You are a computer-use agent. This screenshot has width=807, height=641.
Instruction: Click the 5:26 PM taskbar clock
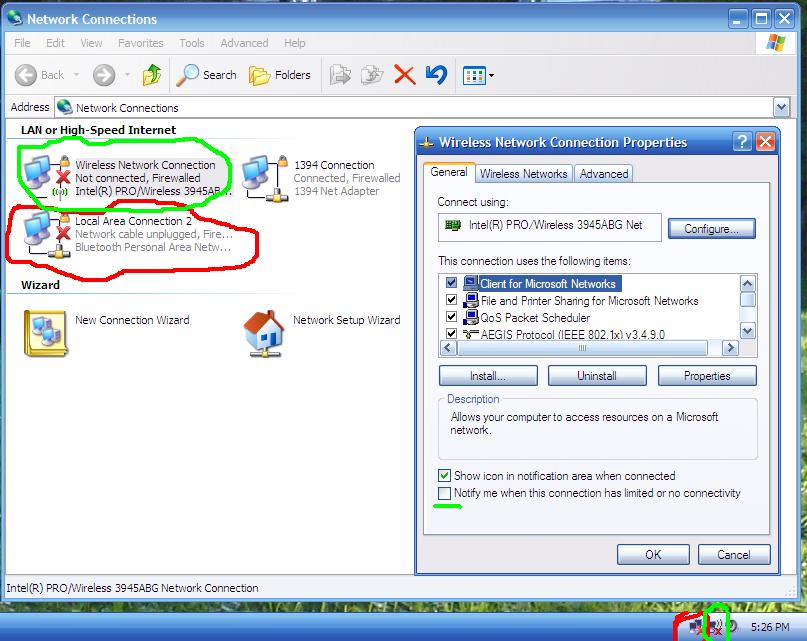point(770,627)
